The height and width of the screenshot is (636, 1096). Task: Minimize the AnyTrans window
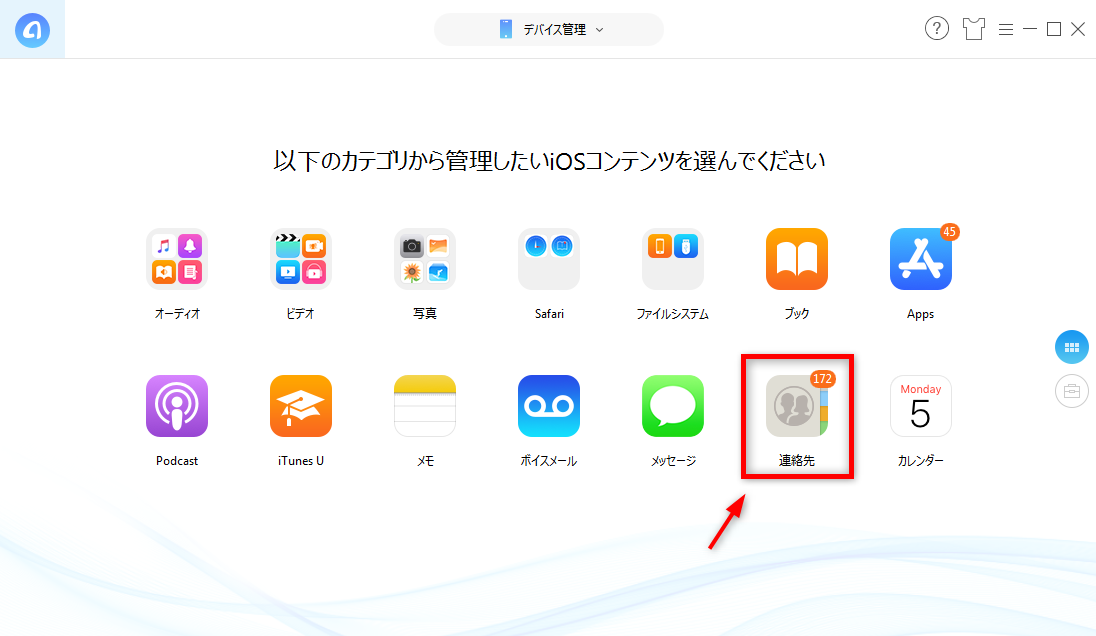pyautogui.click(x=1030, y=29)
